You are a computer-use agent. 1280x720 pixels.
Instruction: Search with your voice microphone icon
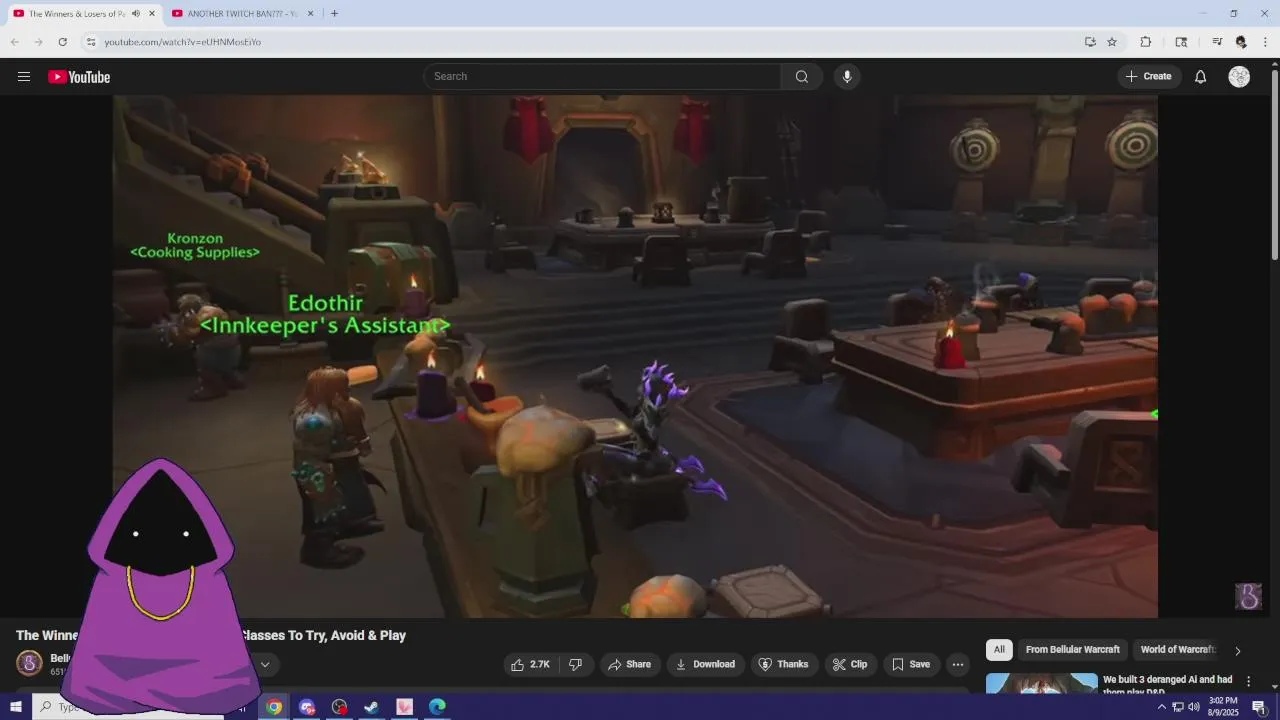click(x=847, y=77)
